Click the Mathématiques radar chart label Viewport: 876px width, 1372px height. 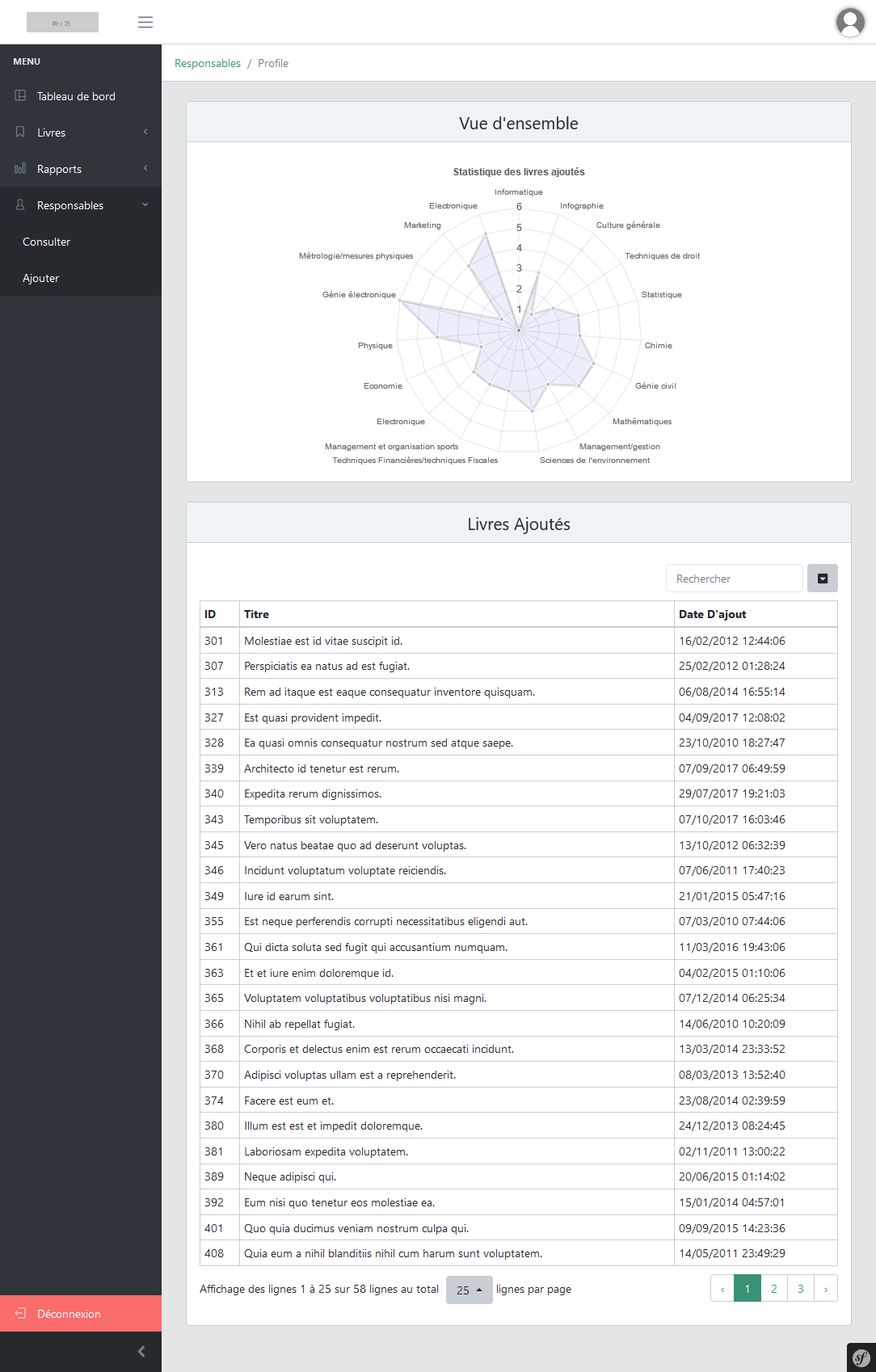[x=642, y=422]
